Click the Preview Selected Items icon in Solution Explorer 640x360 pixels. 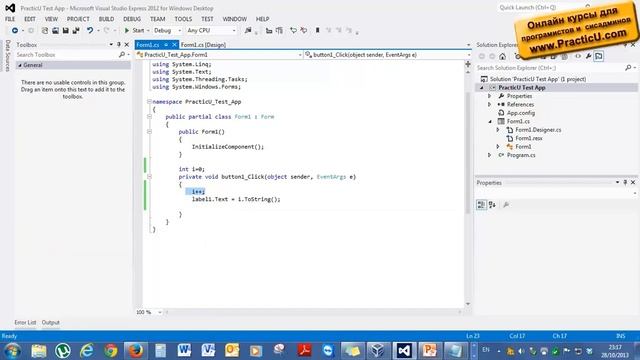(x=598, y=56)
